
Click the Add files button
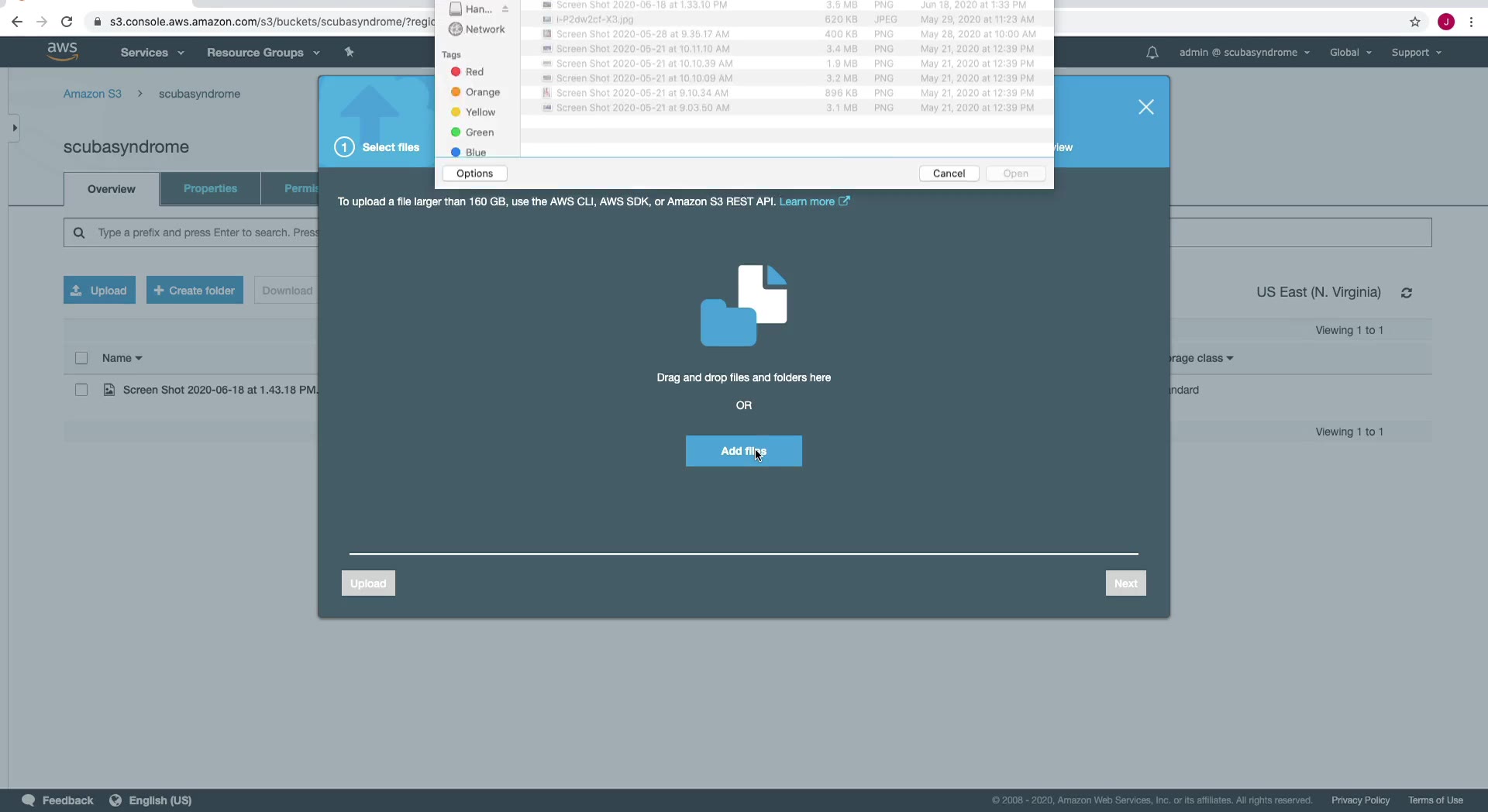point(744,451)
